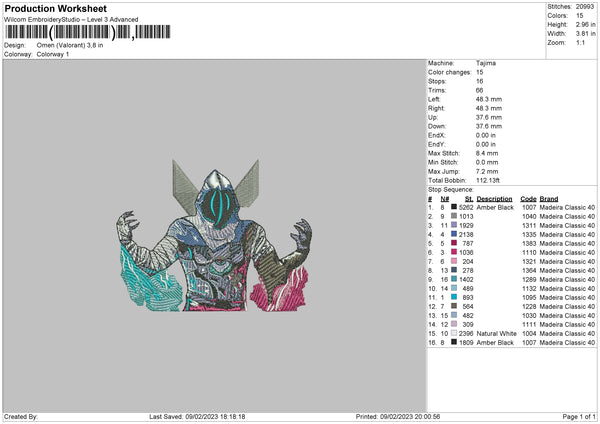Select the Colorway 1 text

point(50,53)
